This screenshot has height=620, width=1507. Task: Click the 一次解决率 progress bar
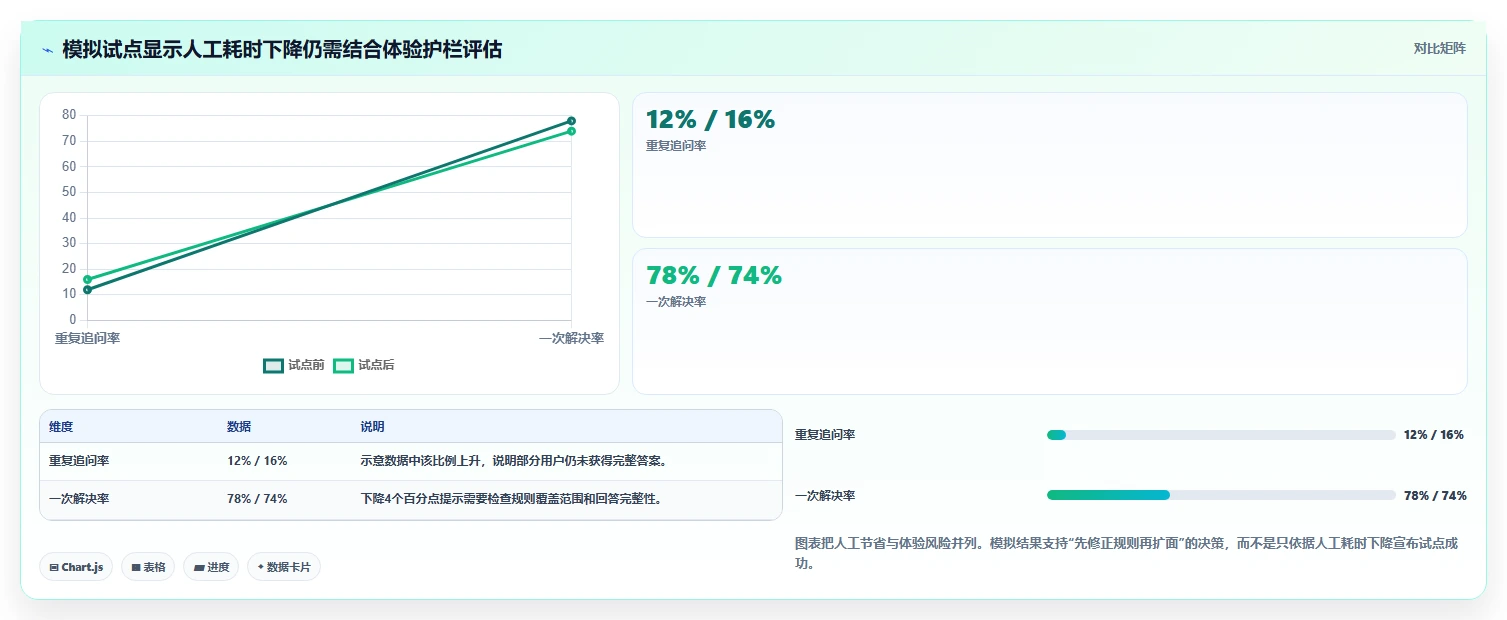[x=1221, y=495]
